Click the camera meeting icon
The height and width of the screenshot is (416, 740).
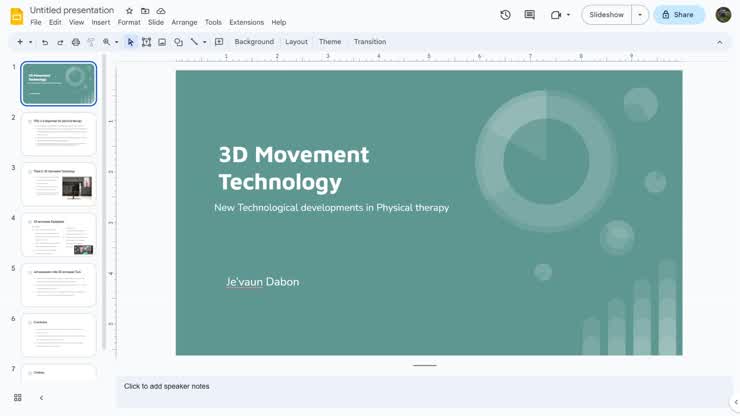tap(556, 15)
